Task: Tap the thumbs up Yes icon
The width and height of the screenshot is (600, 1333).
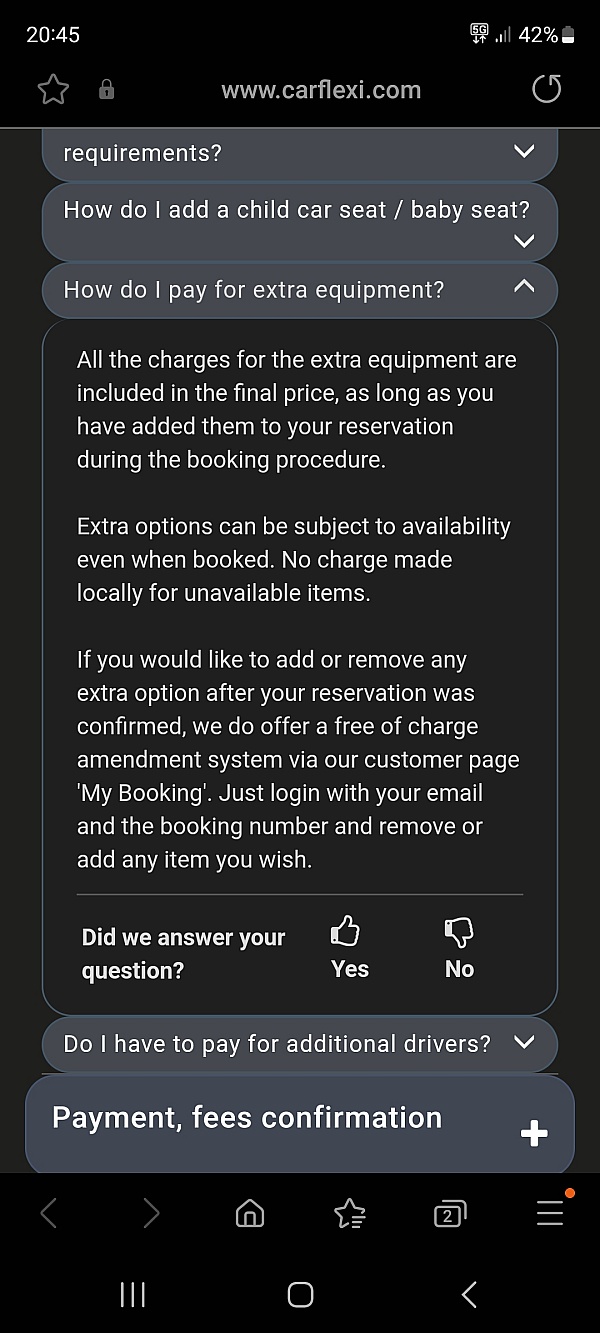Action: 346,933
